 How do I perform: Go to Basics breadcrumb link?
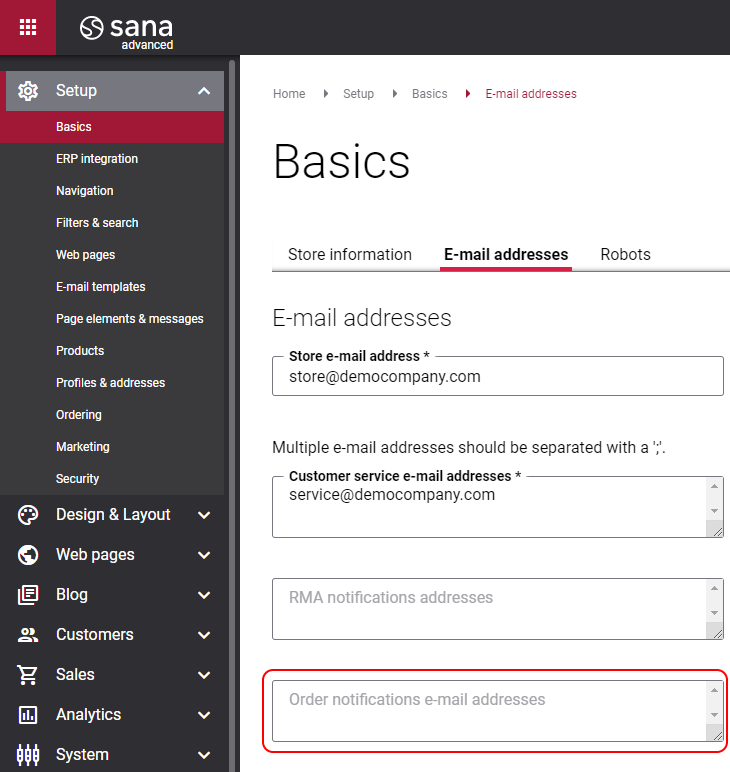(429, 94)
